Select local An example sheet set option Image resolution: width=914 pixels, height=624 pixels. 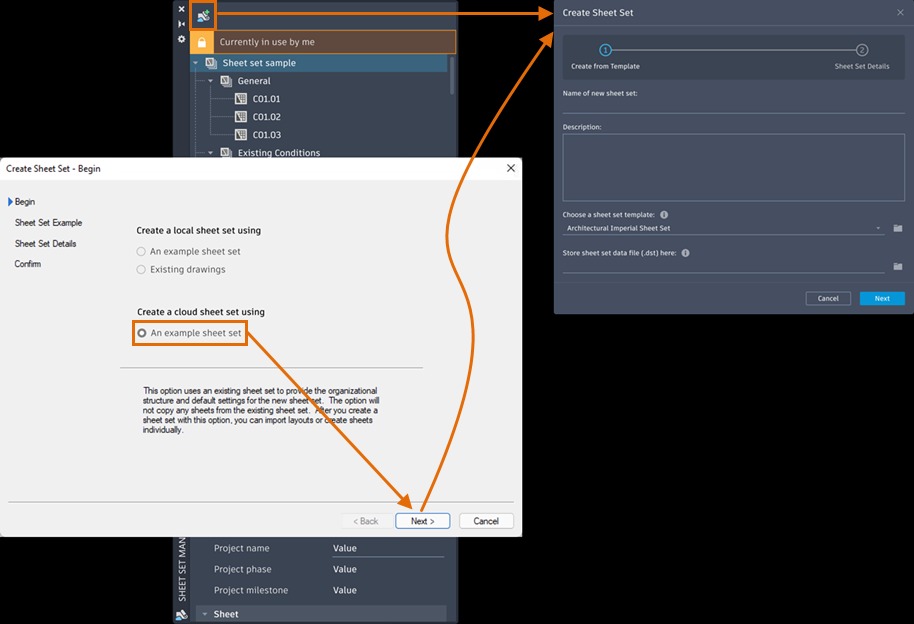(x=141, y=251)
